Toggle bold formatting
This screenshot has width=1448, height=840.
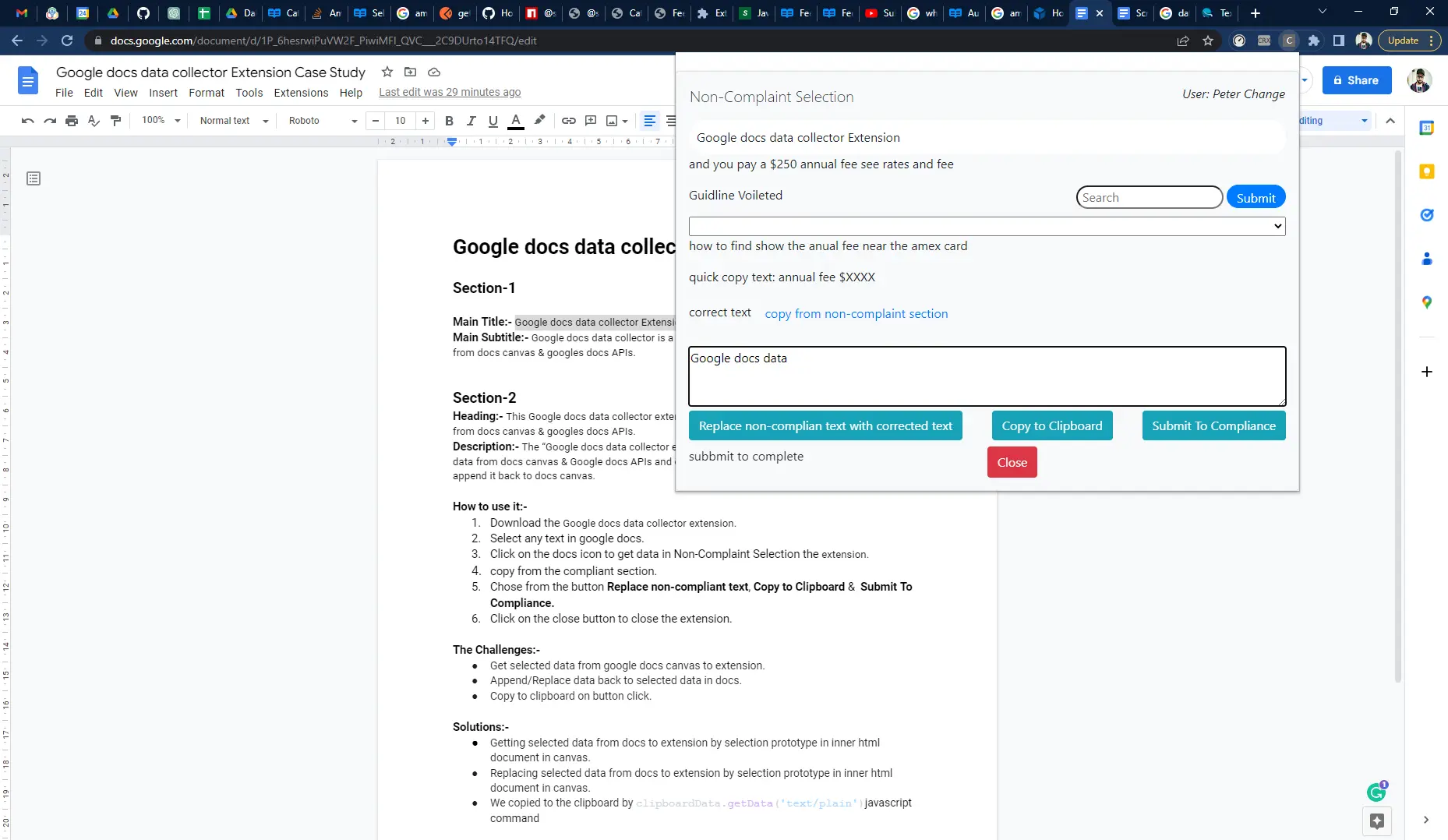click(449, 121)
